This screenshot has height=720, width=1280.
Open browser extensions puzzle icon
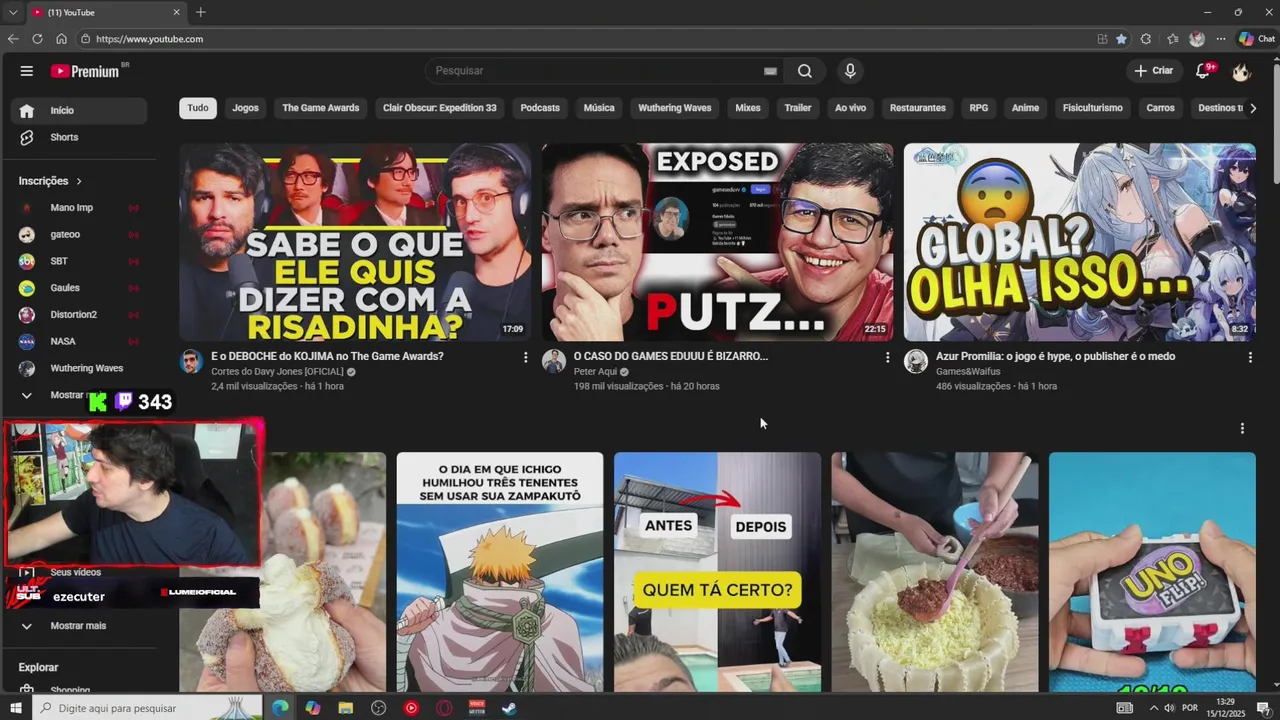pos(1146,39)
